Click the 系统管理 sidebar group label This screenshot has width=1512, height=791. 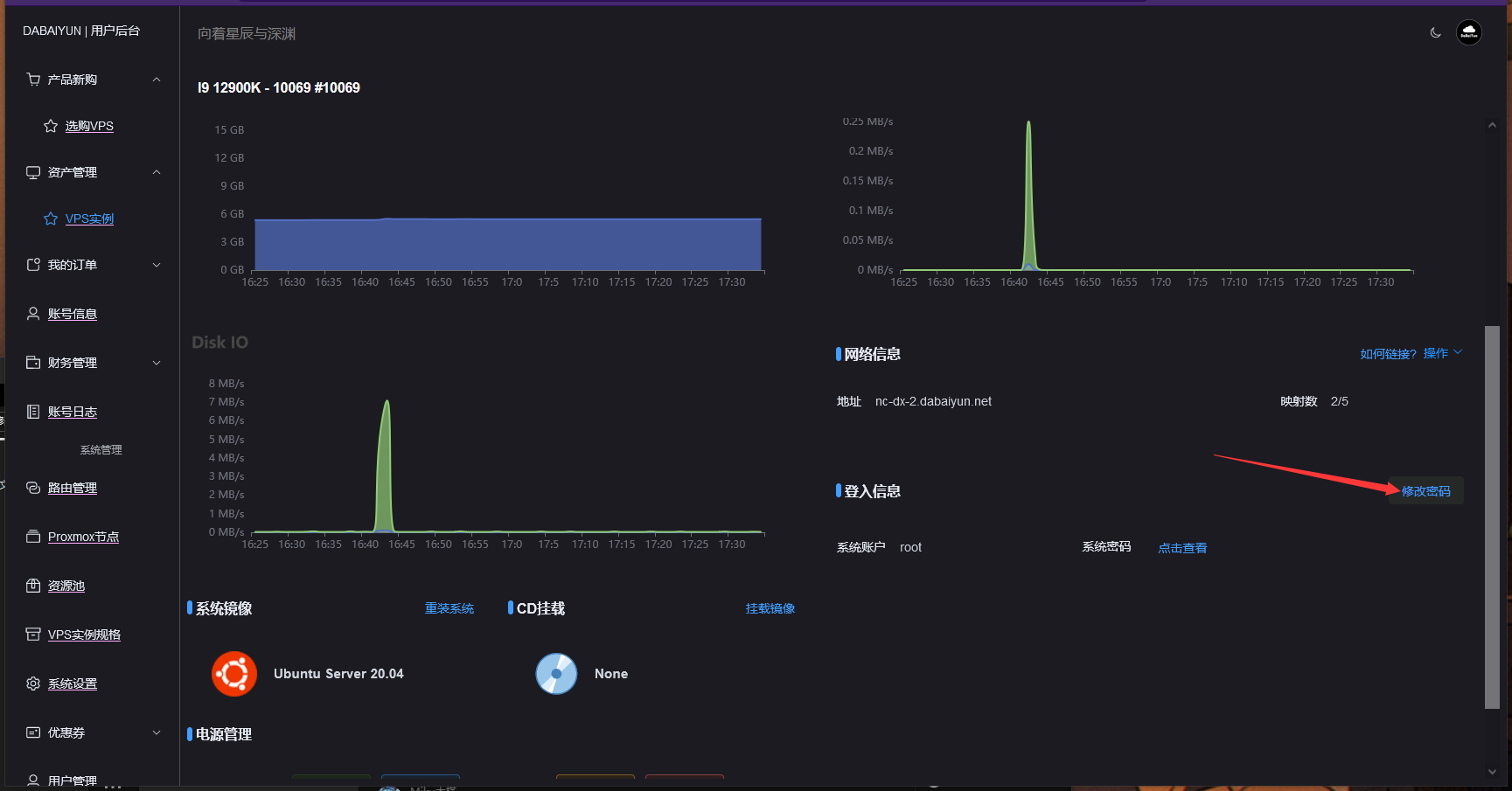(101, 450)
